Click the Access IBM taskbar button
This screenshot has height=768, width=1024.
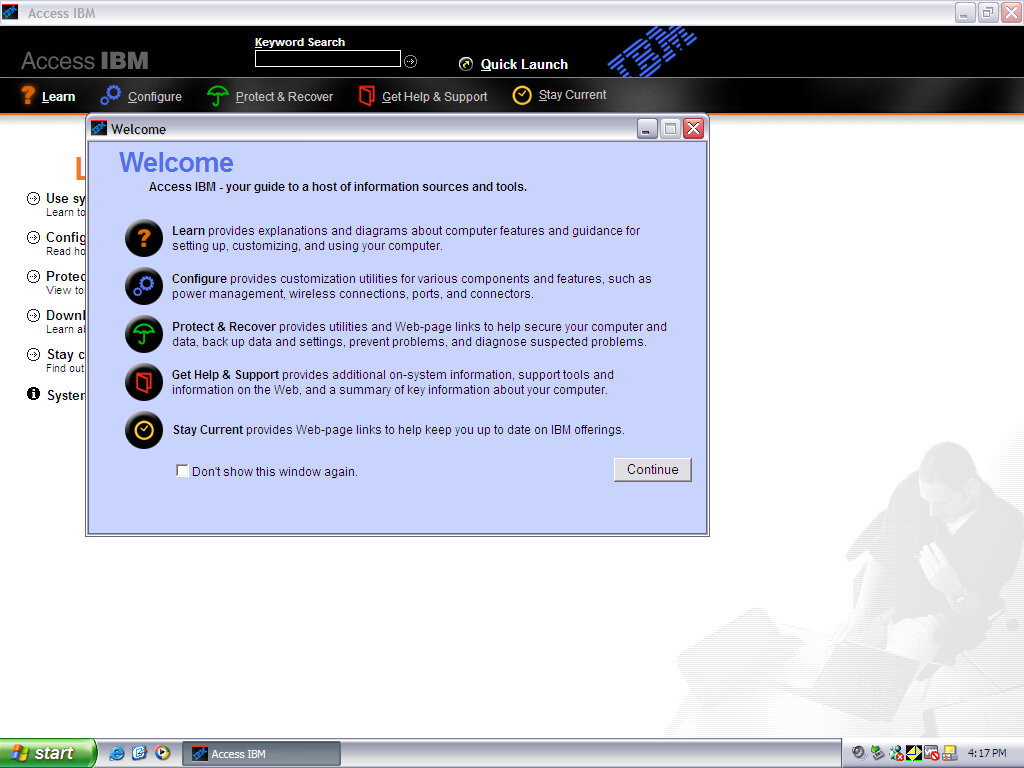pos(262,754)
